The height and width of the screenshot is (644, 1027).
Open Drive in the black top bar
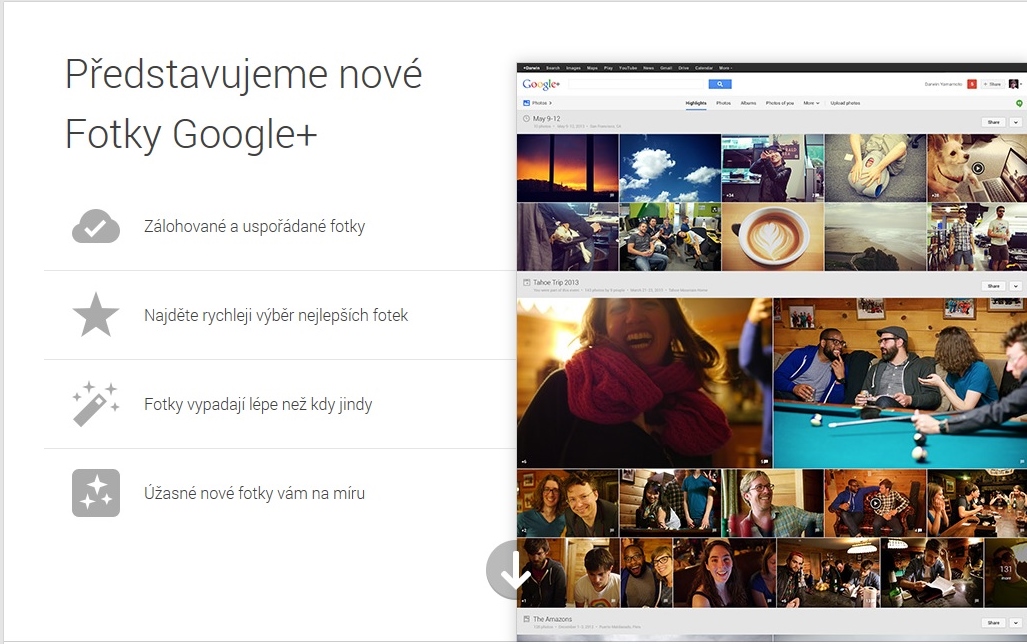pyautogui.click(x=684, y=67)
